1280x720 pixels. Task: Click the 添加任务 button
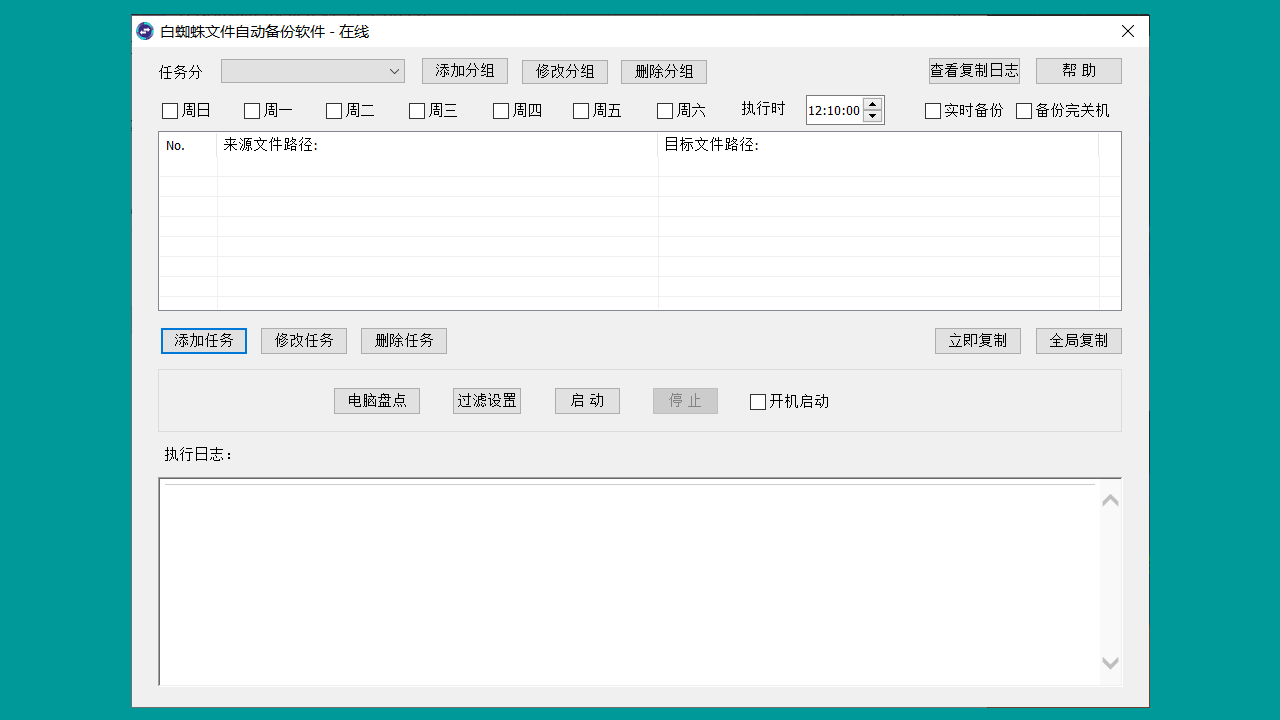pos(204,341)
